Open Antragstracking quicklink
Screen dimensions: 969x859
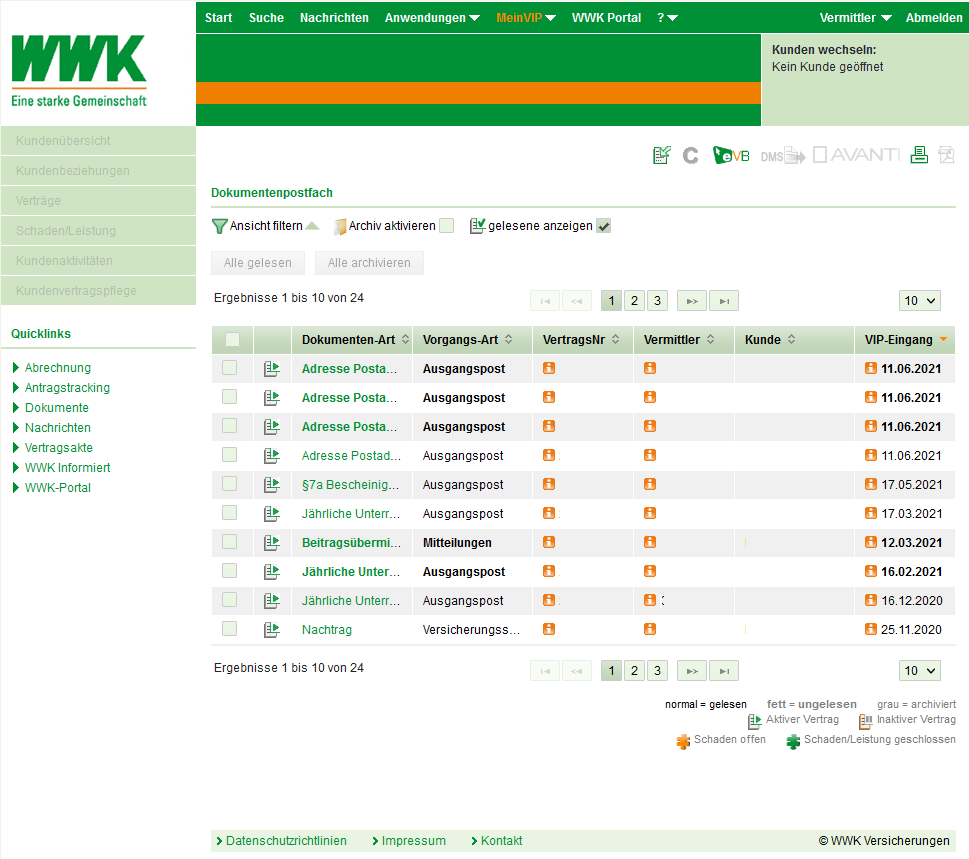67,388
